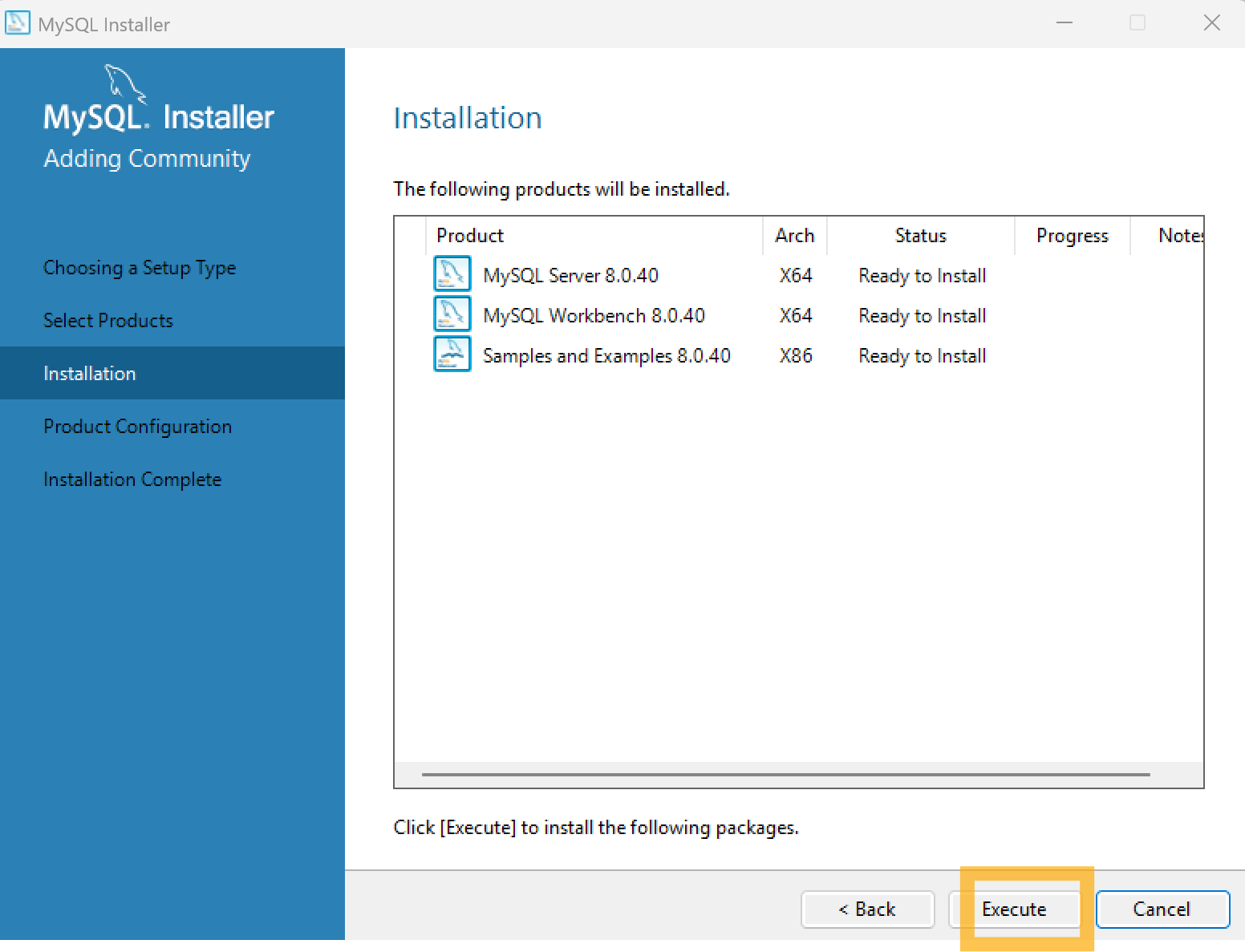Viewport: 1245px width, 952px height.
Task: Go back with the < Back button
Action: (867, 909)
